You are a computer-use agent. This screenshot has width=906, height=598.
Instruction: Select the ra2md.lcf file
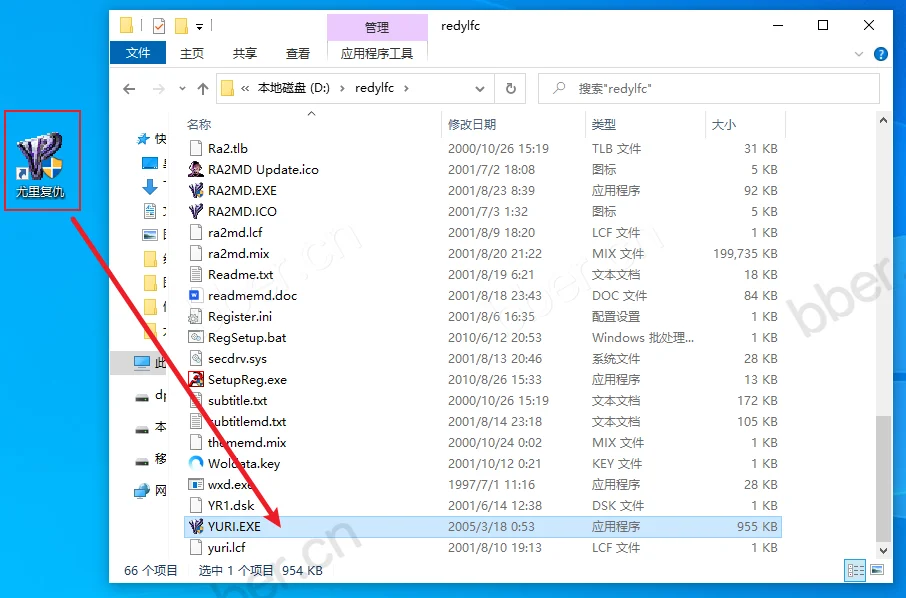click(x=235, y=232)
